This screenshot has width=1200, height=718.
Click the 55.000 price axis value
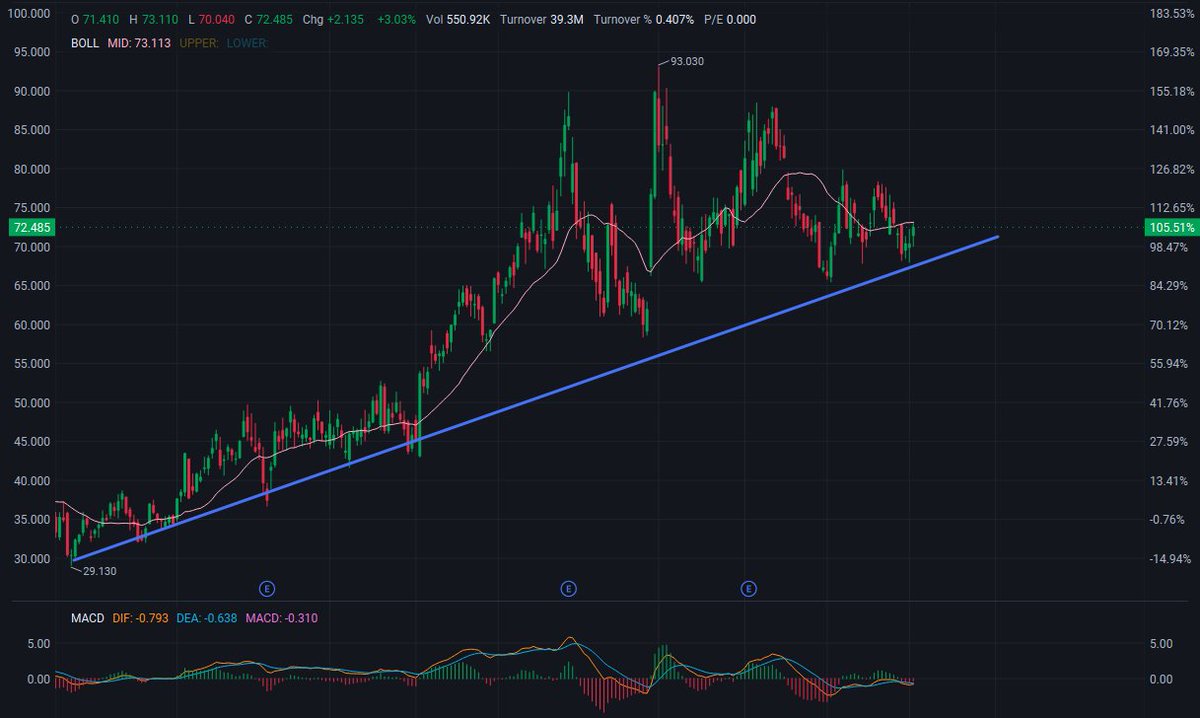point(30,364)
